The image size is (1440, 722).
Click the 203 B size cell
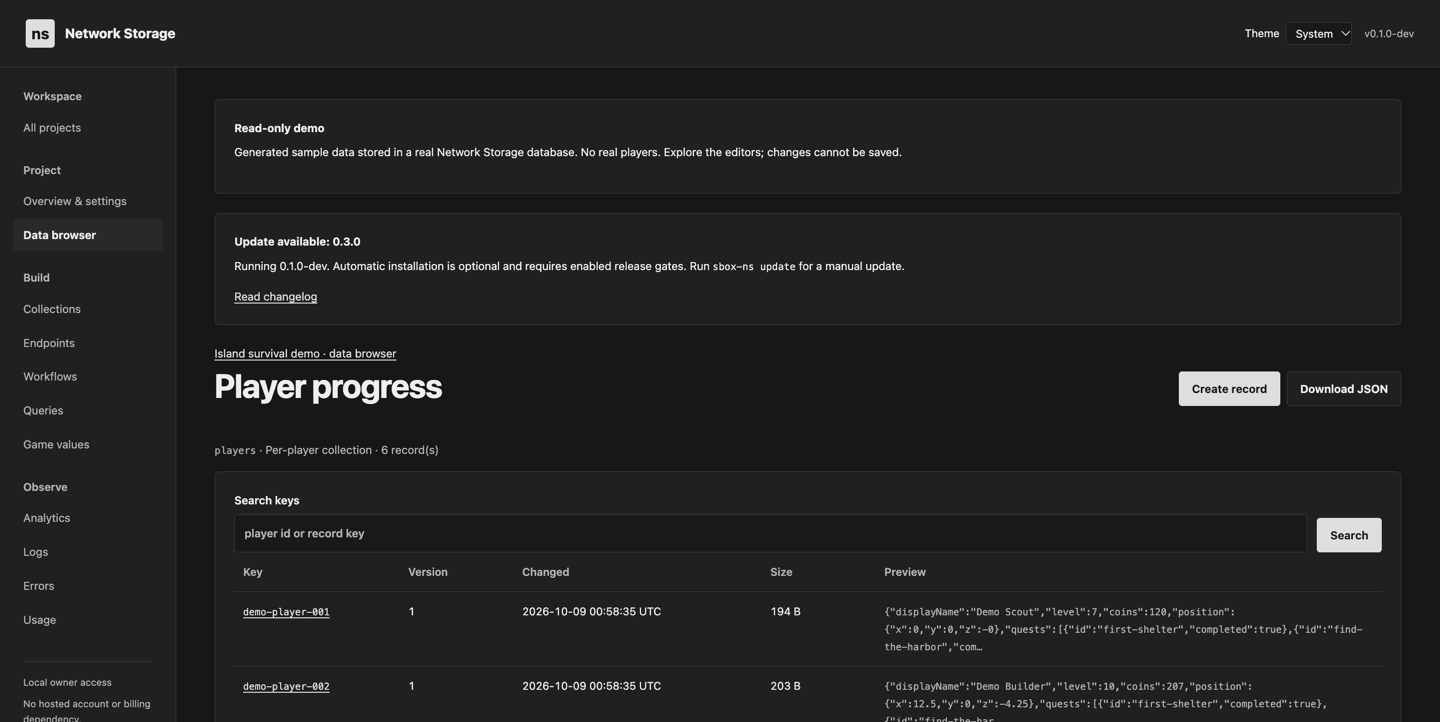[x=786, y=686]
